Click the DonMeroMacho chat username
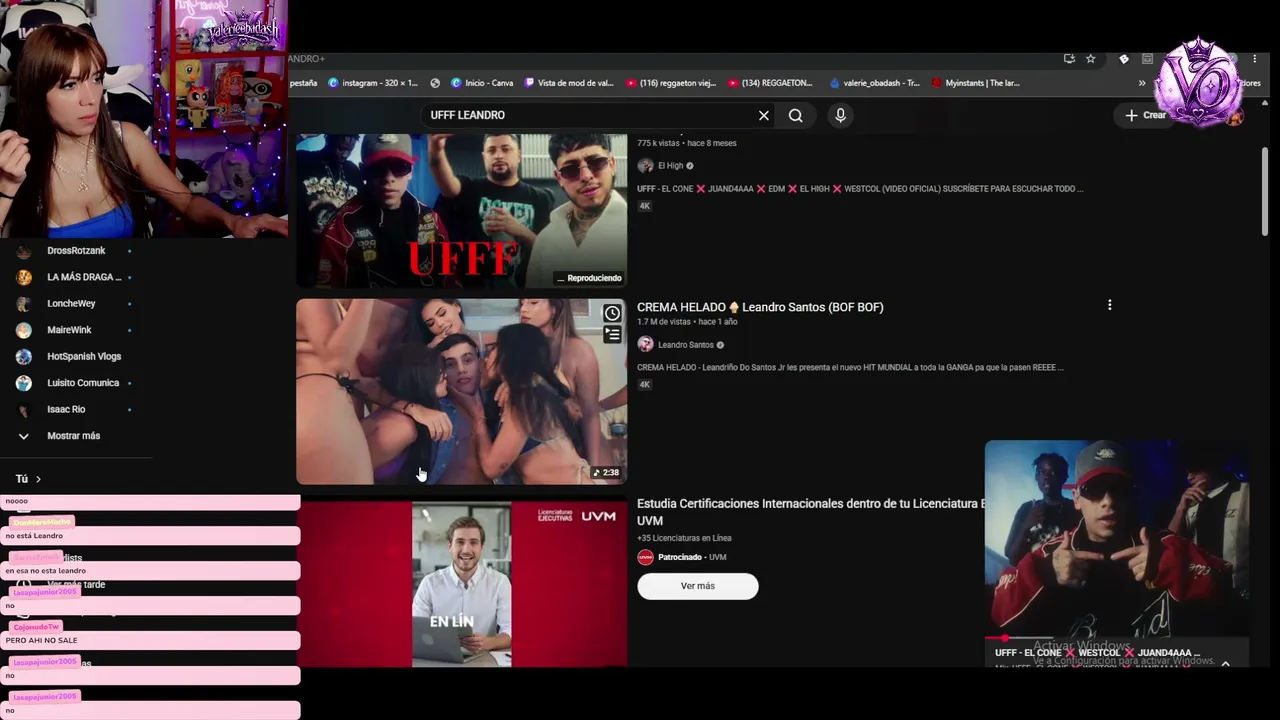1280x720 pixels. point(42,522)
